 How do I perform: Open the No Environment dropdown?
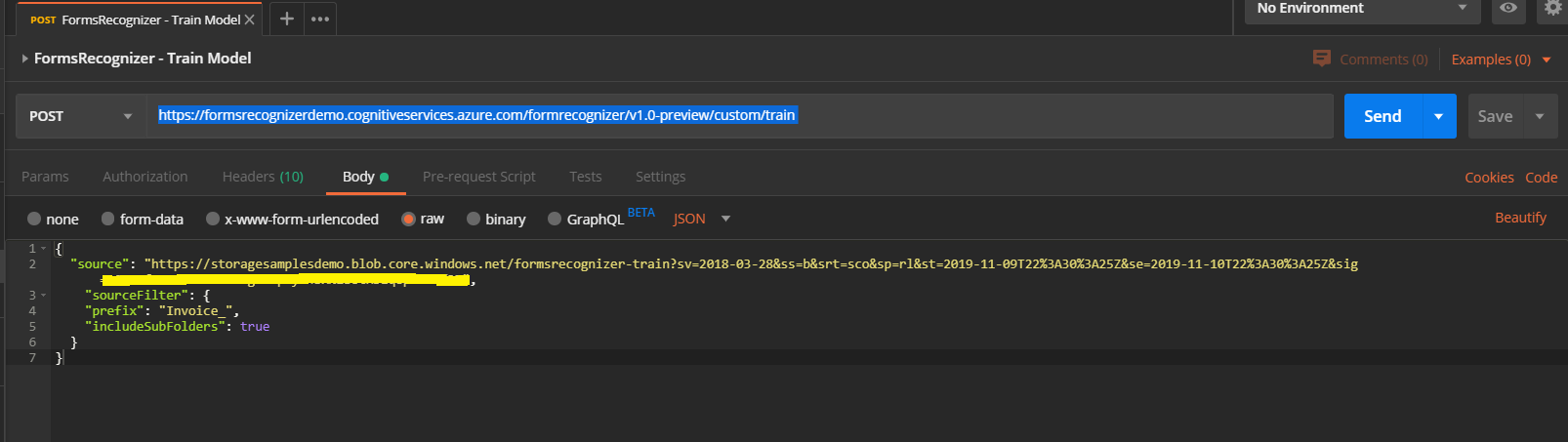coord(1363,9)
